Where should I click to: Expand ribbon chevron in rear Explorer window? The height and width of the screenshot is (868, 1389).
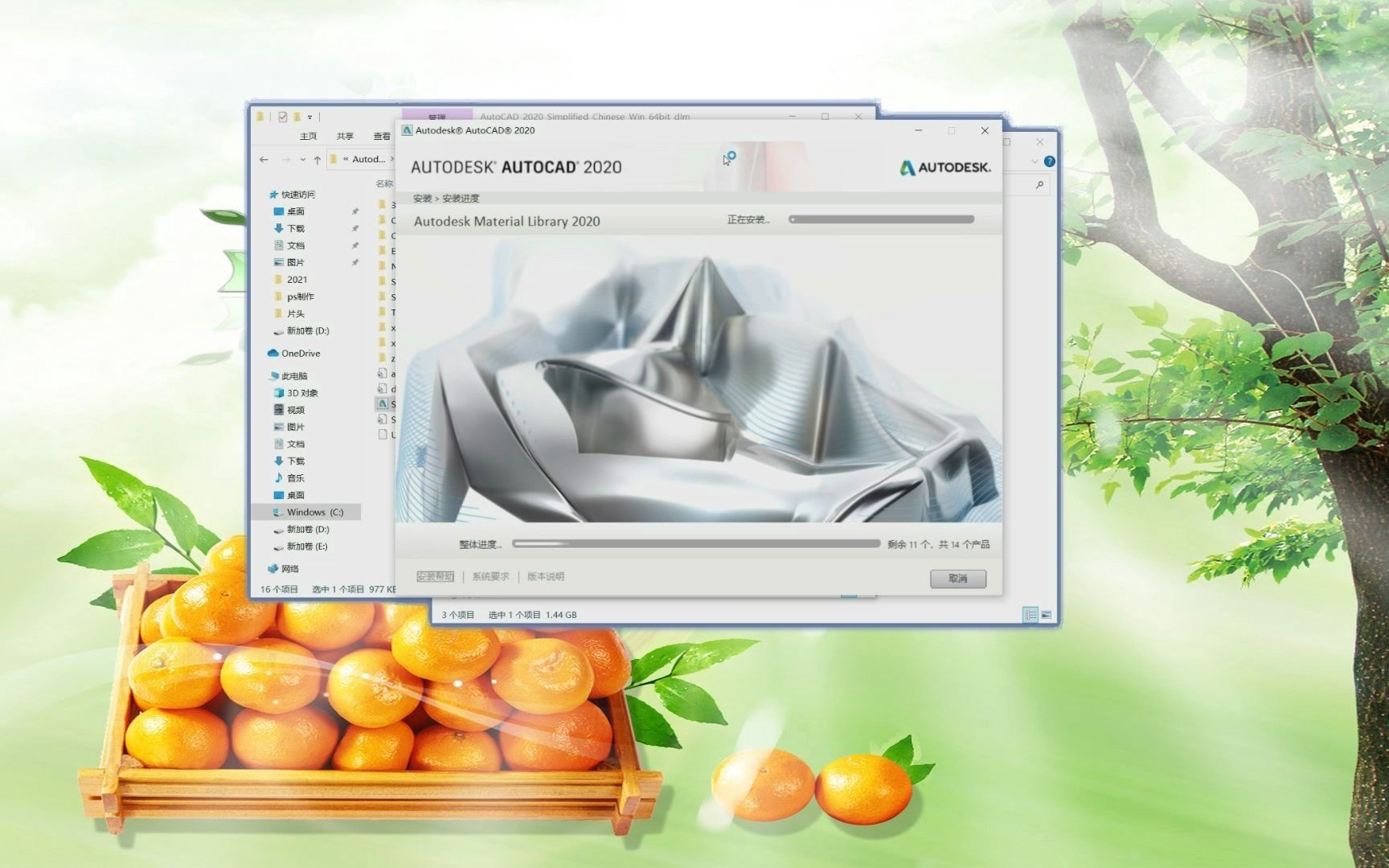(x=1035, y=162)
